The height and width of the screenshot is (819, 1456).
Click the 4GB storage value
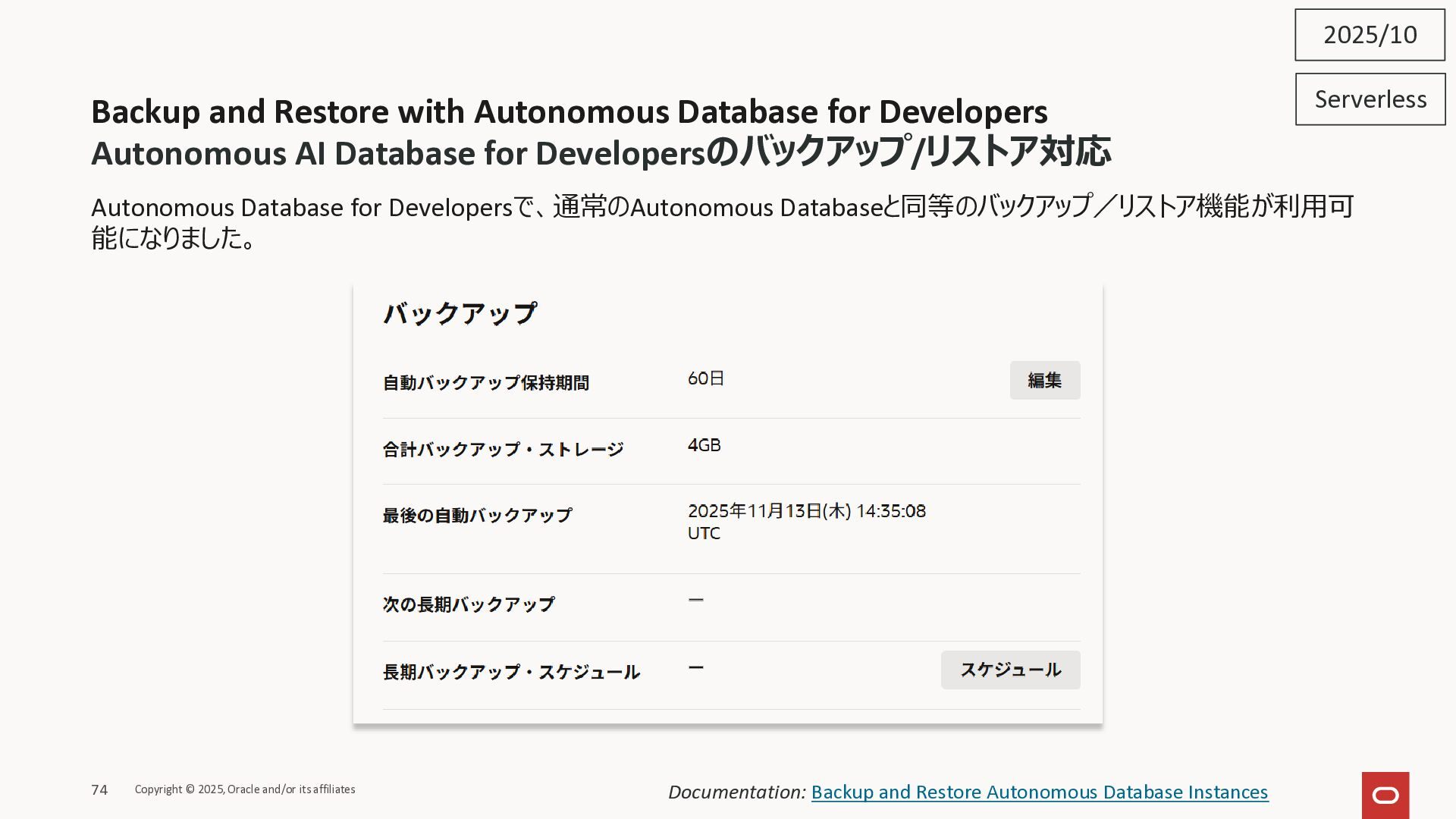pos(704,445)
